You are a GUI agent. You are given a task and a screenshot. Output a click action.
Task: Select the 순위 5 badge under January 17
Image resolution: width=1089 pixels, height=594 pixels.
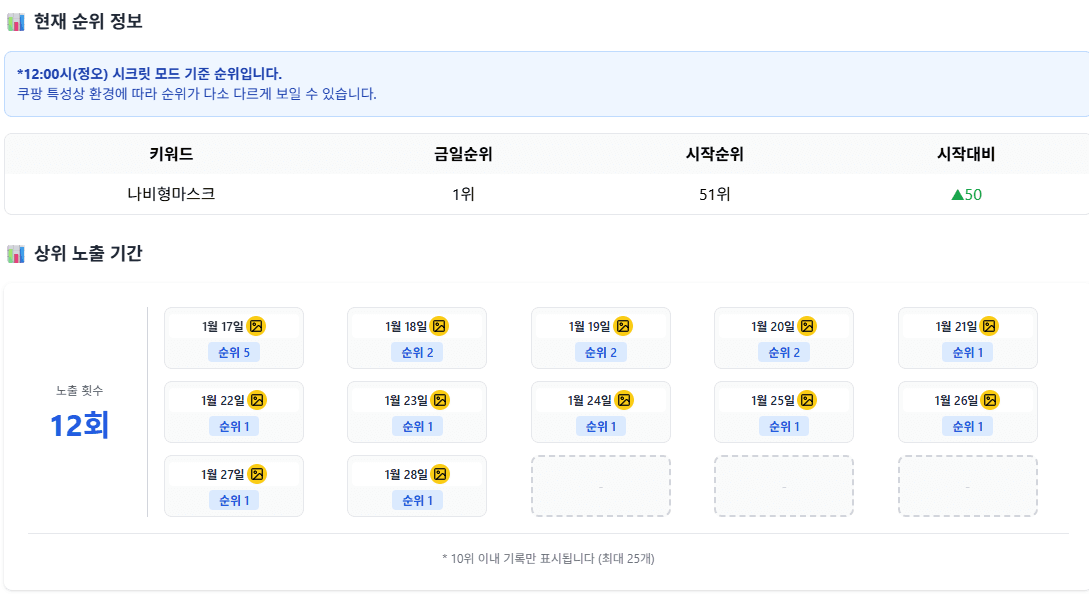(233, 352)
